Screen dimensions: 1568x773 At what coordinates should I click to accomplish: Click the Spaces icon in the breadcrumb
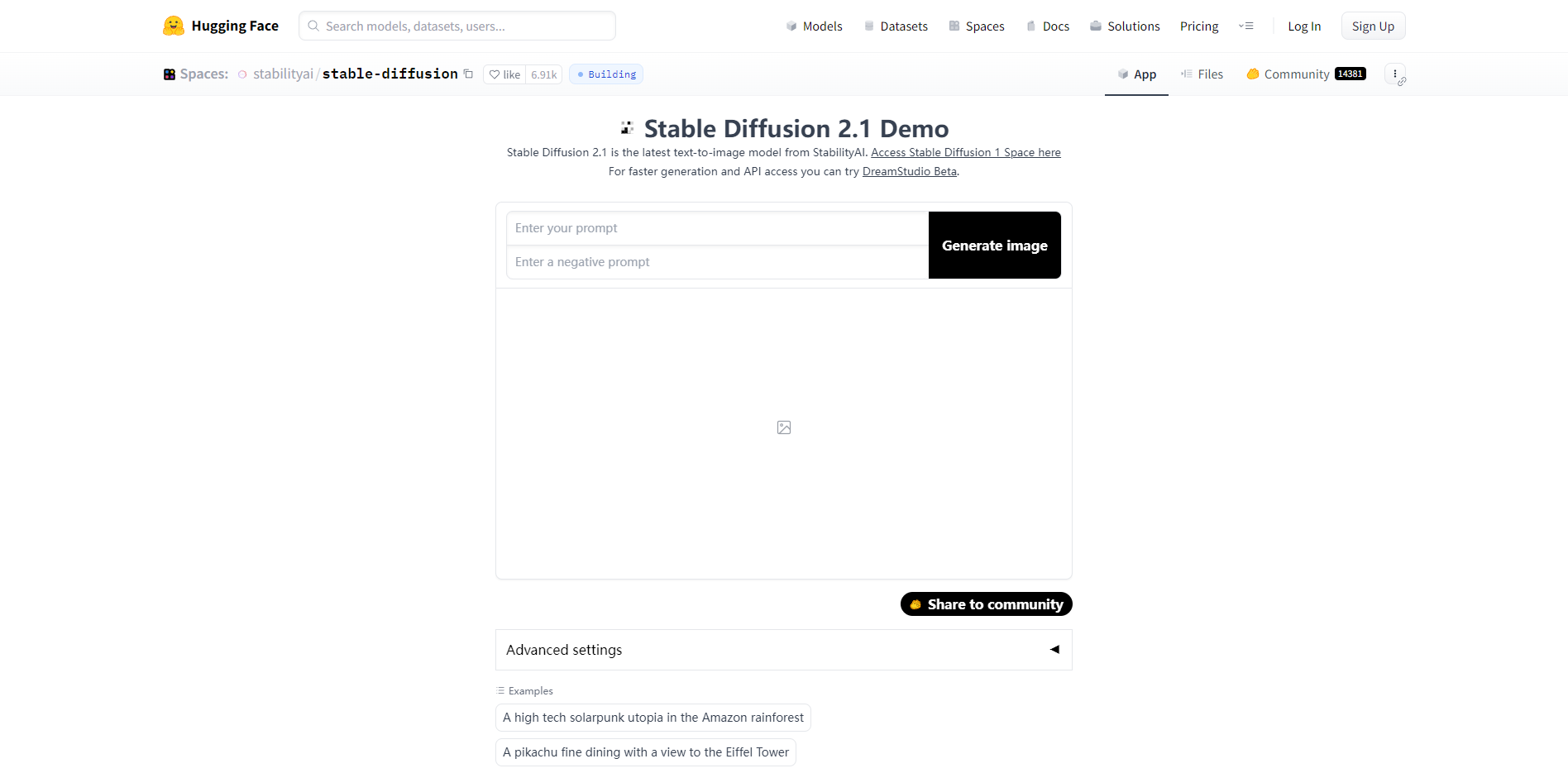170,74
